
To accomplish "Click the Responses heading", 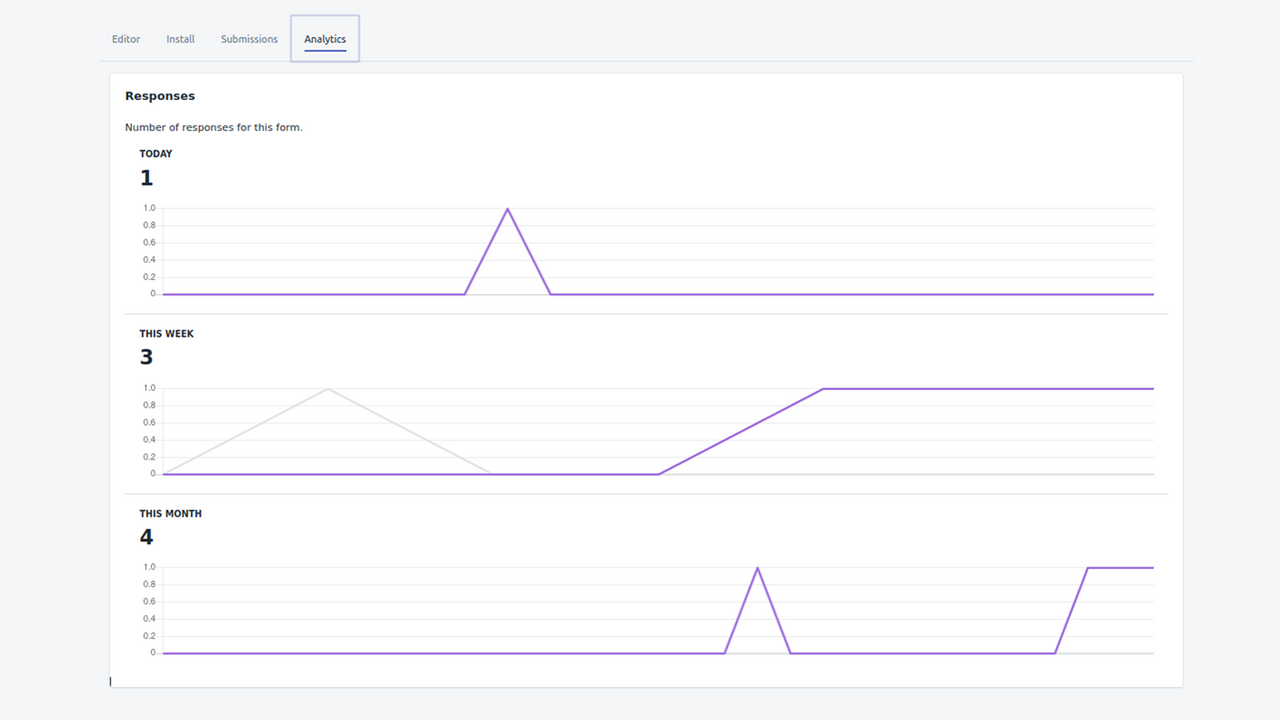I will pos(160,96).
